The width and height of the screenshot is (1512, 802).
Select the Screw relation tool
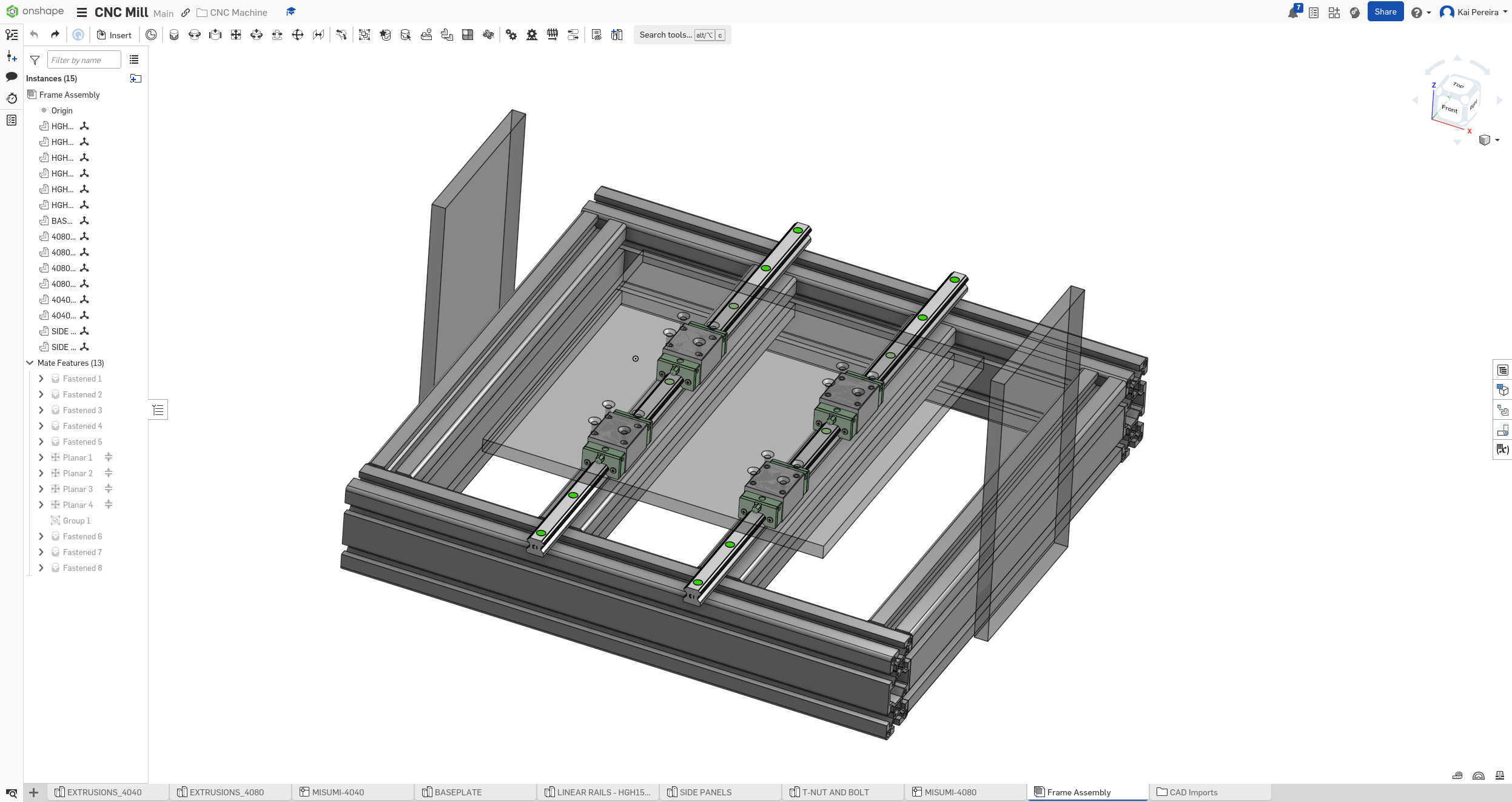[553, 35]
